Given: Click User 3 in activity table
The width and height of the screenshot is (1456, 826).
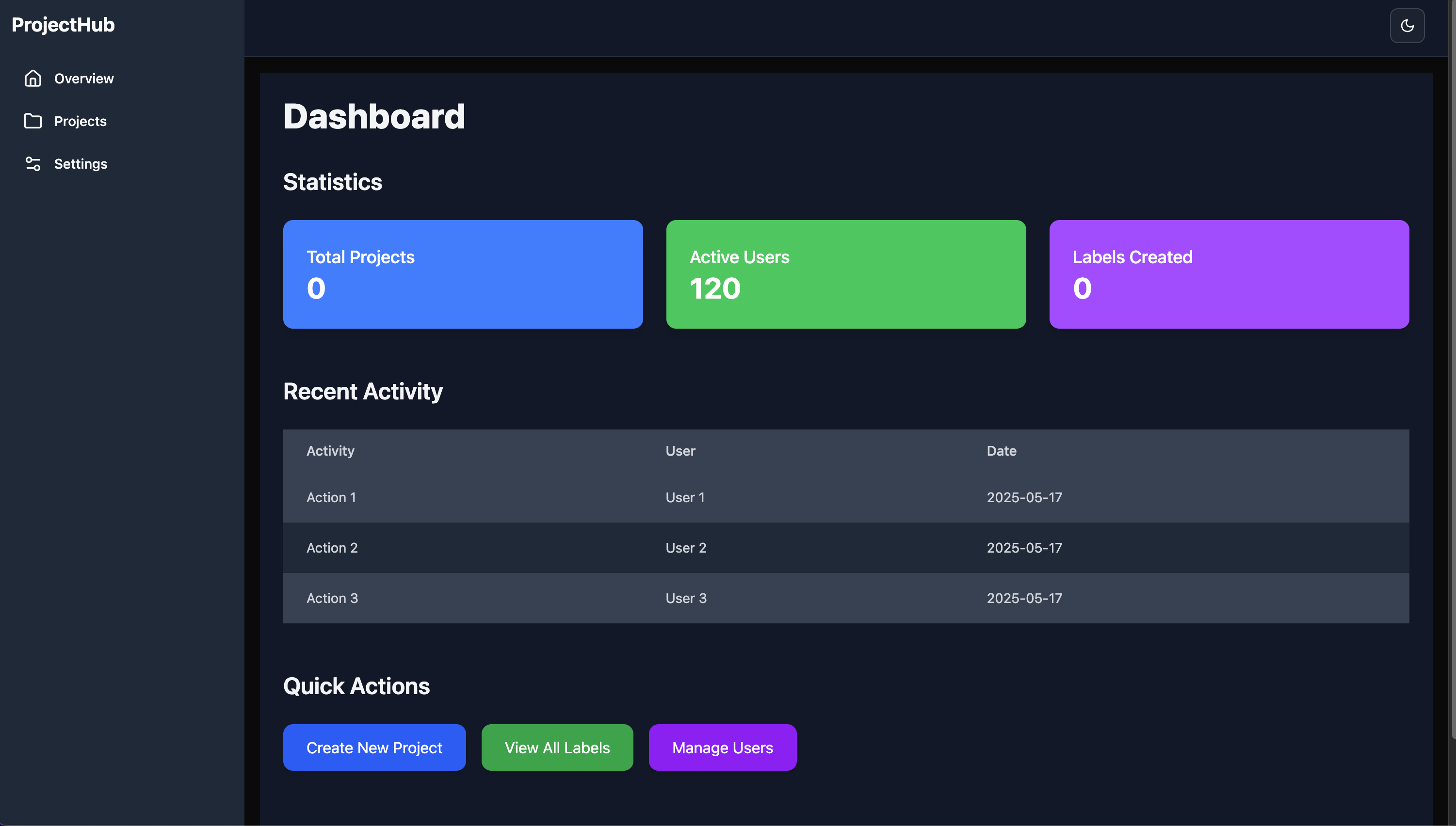Looking at the screenshot, I should pos(686,598).
